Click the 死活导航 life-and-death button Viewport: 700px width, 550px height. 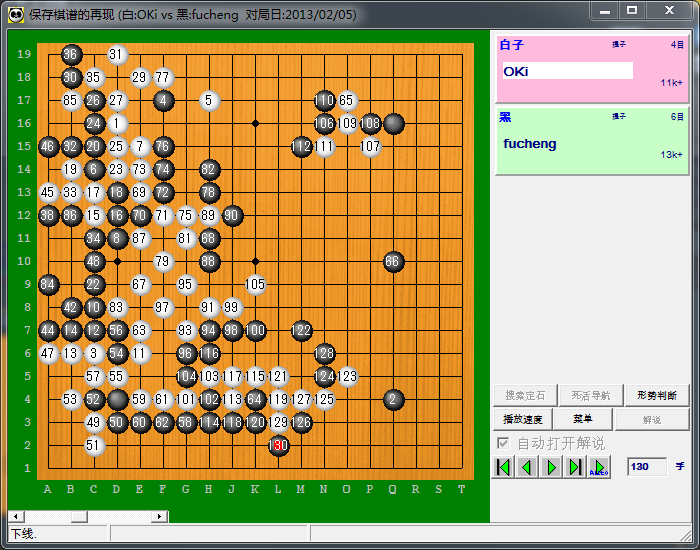[x=591, y=396]
